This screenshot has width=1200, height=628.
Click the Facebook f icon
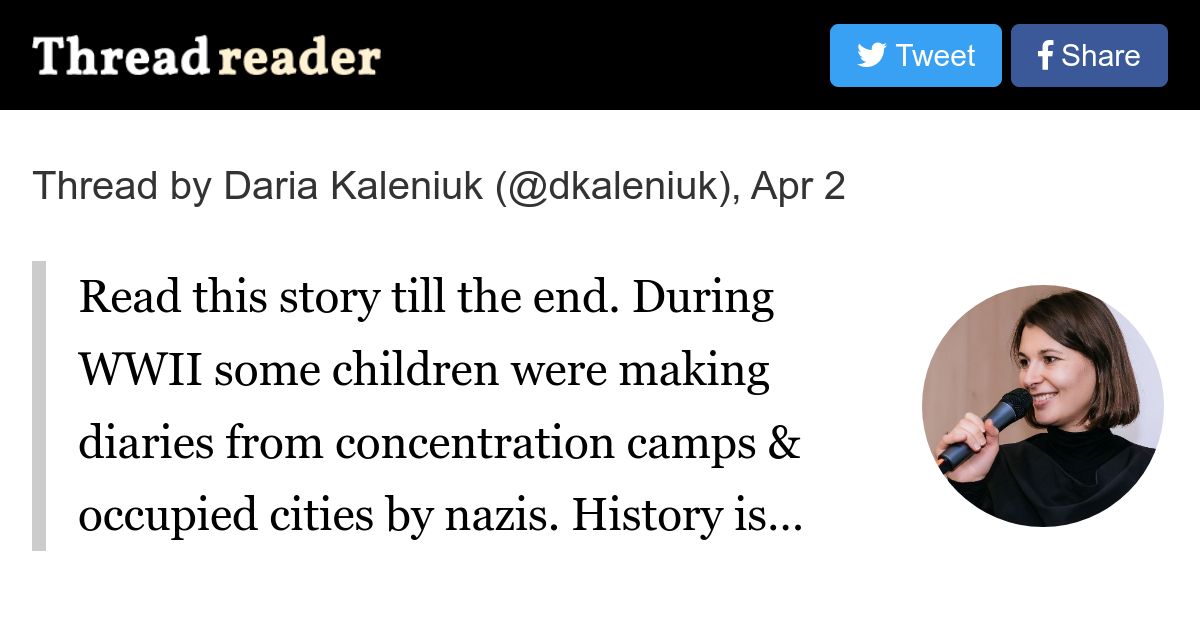[x=1045, y=55]
